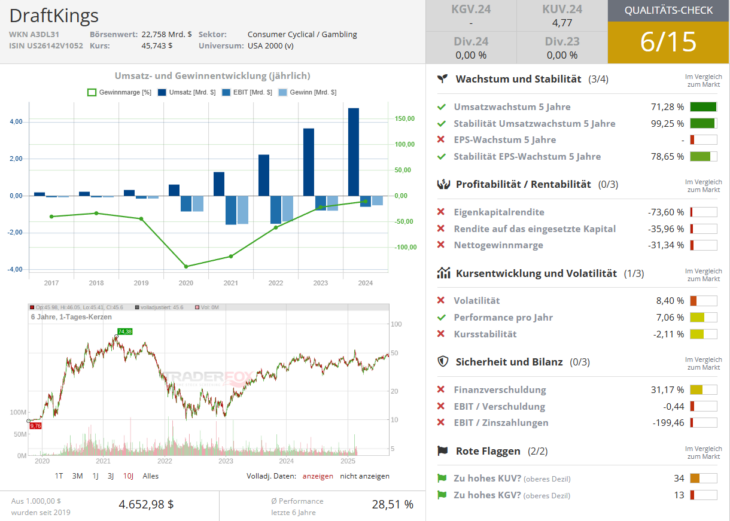Click the red X next to Nettogewinnmarge
Screen dimensions: 730x521
(441, 245)
